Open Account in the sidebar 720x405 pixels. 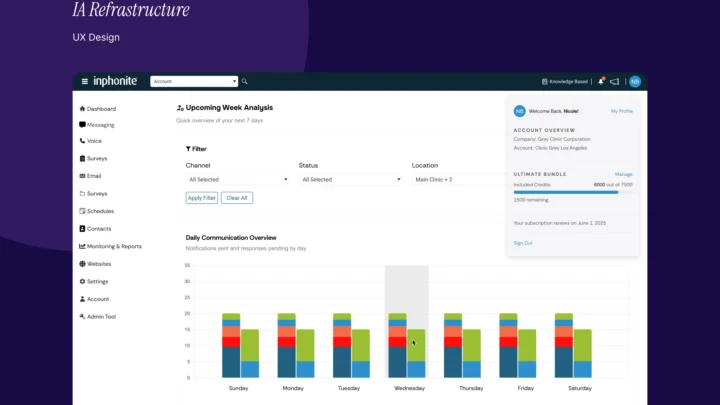(94, 299)
